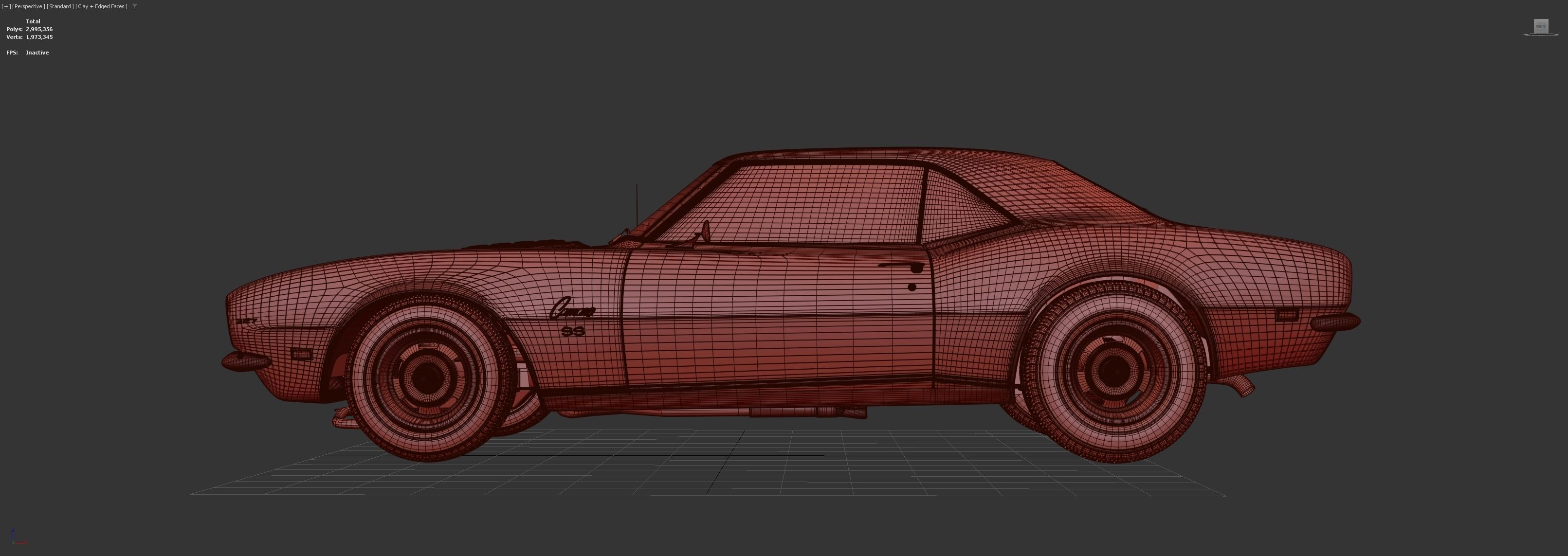Image resolution: width=1568 pixels, height=556 pixels.
Task: Click the ViewCube compass ring
Action: pyautogui.click(x=1527, y=36)
